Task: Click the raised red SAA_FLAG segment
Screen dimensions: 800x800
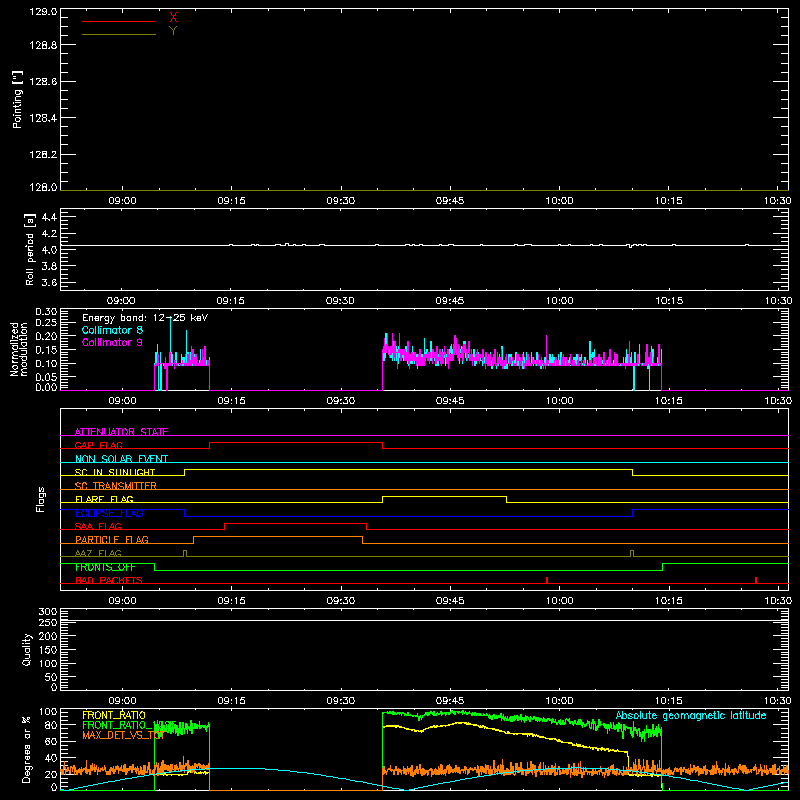Action: point(295,523)
